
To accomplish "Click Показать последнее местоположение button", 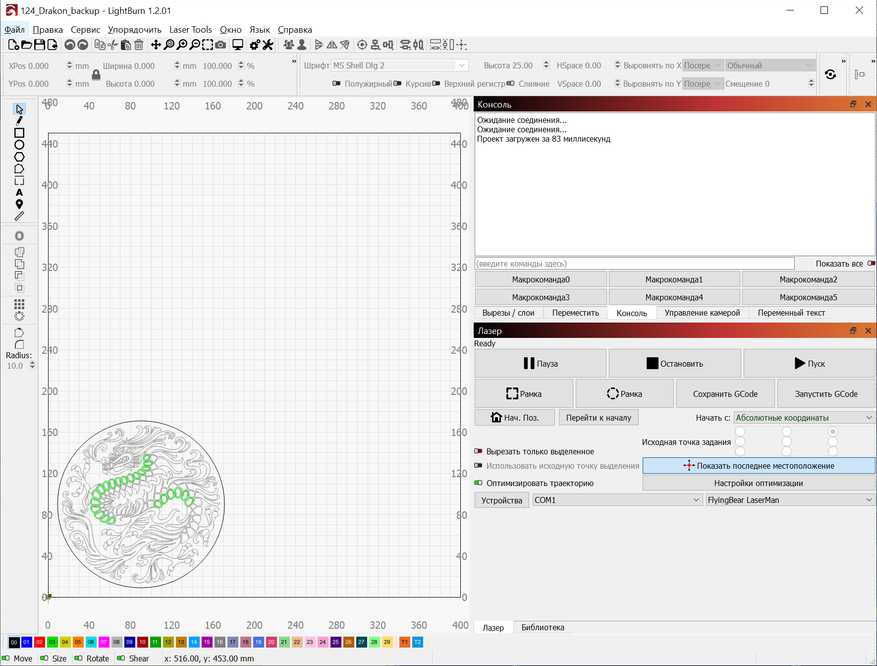I will tap(759, 466).
